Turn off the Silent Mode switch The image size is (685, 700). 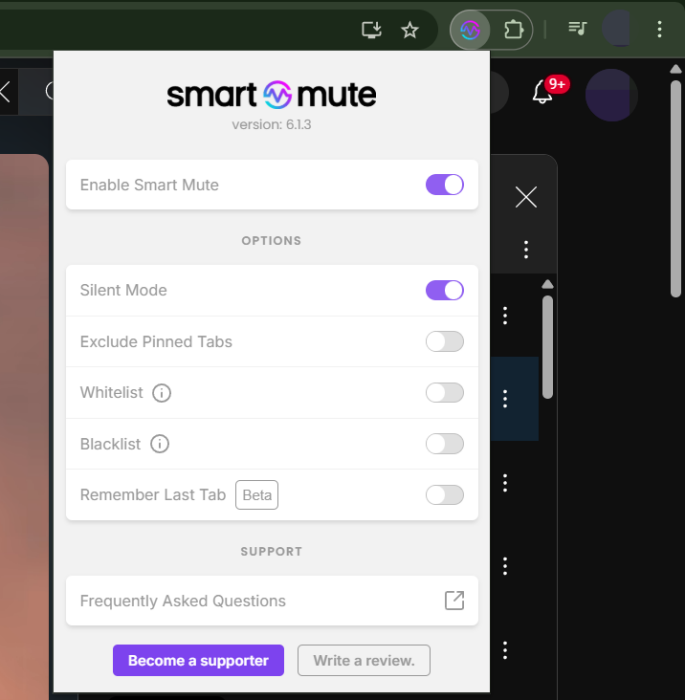click(x=444, y=290)
